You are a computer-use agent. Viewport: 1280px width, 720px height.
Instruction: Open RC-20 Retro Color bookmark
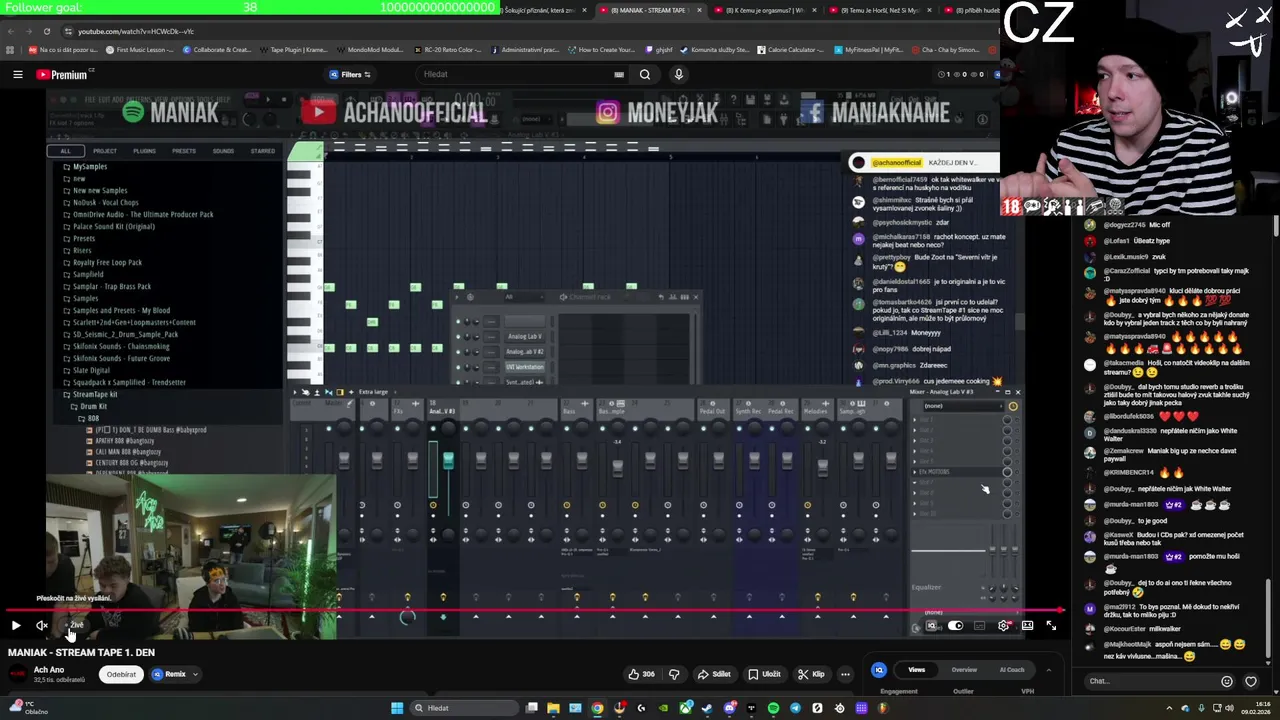pos(447,50)
